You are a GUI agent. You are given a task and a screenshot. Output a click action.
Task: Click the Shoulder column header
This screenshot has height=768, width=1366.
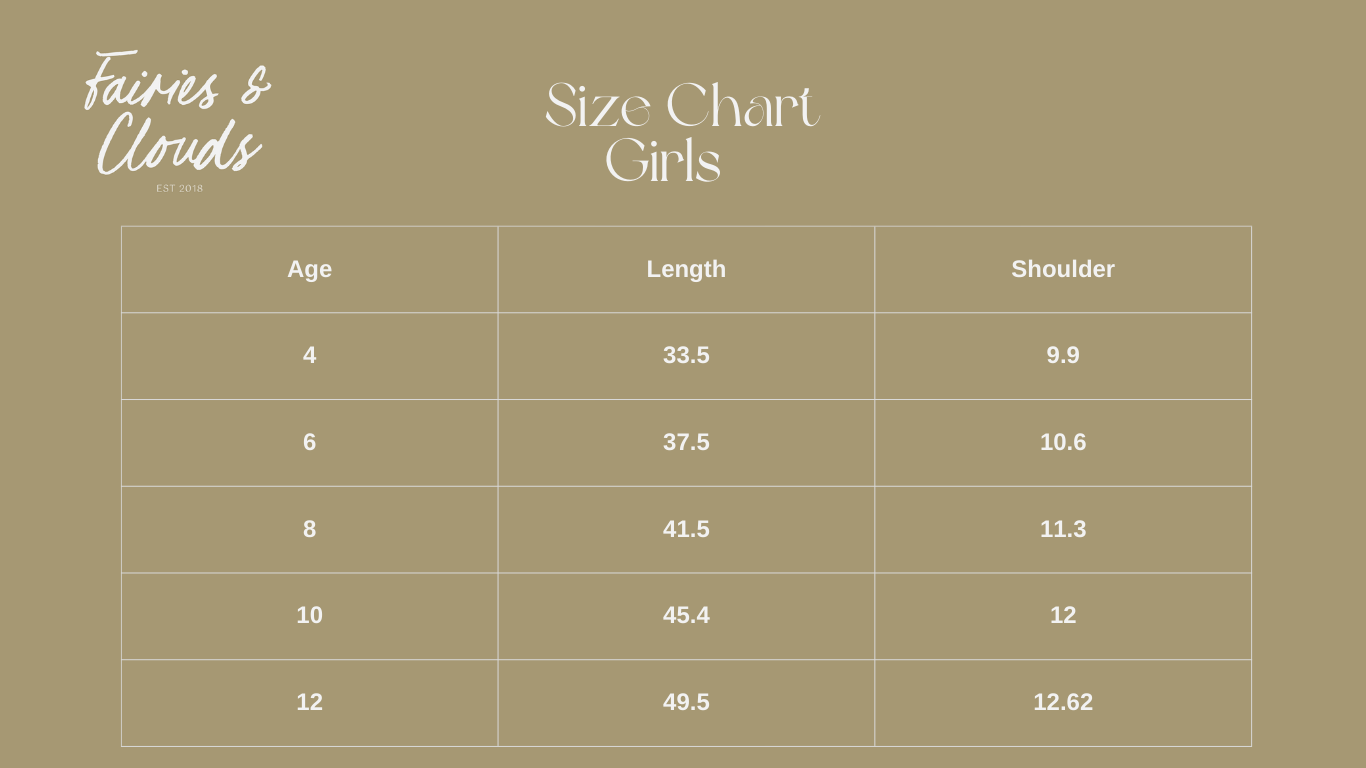point(1062,269)
